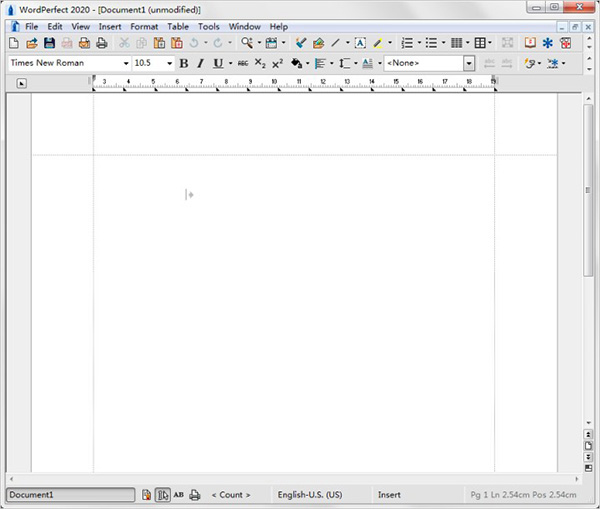Click English-U.S. (US) language in status bar

pyautogui.click(x=310, y=495)
